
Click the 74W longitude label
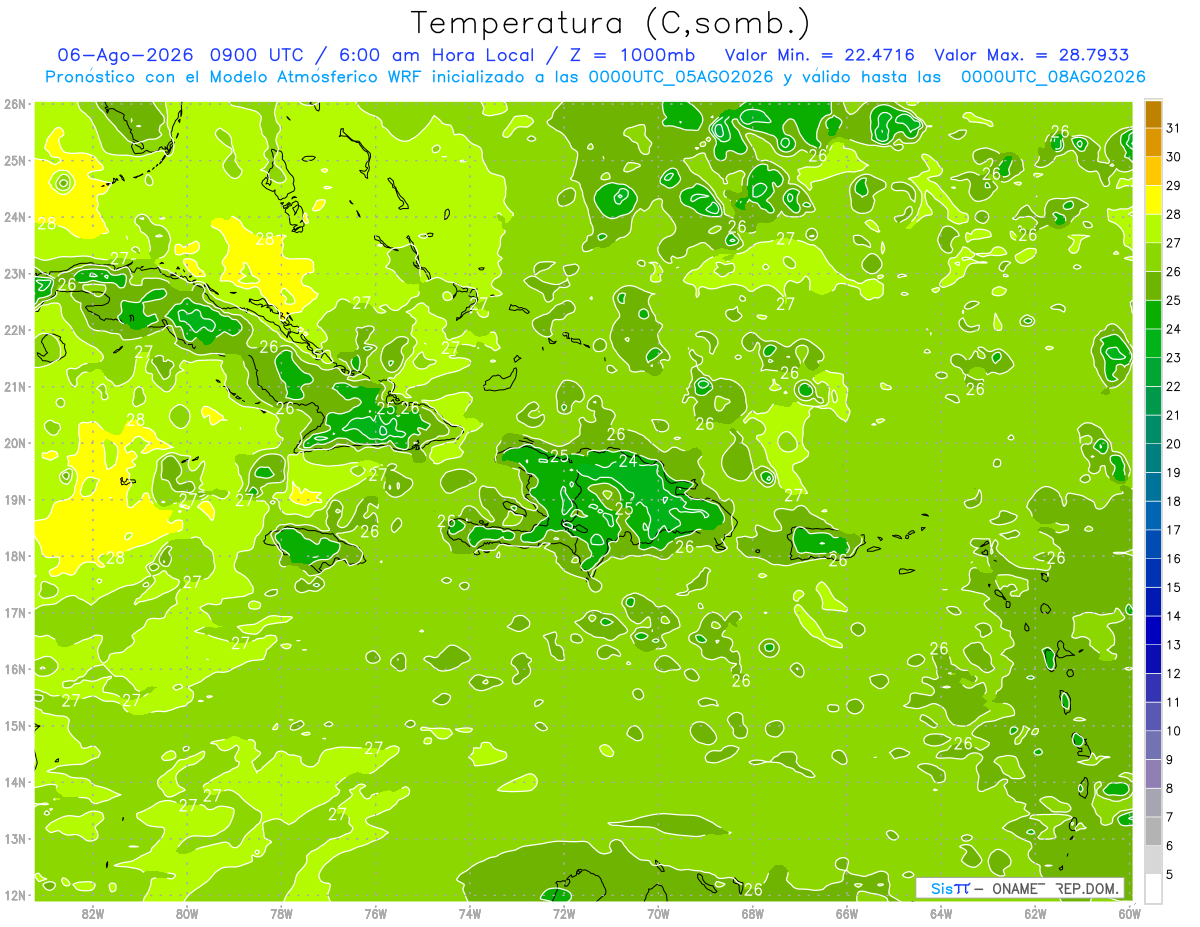[x=470, y=913]
